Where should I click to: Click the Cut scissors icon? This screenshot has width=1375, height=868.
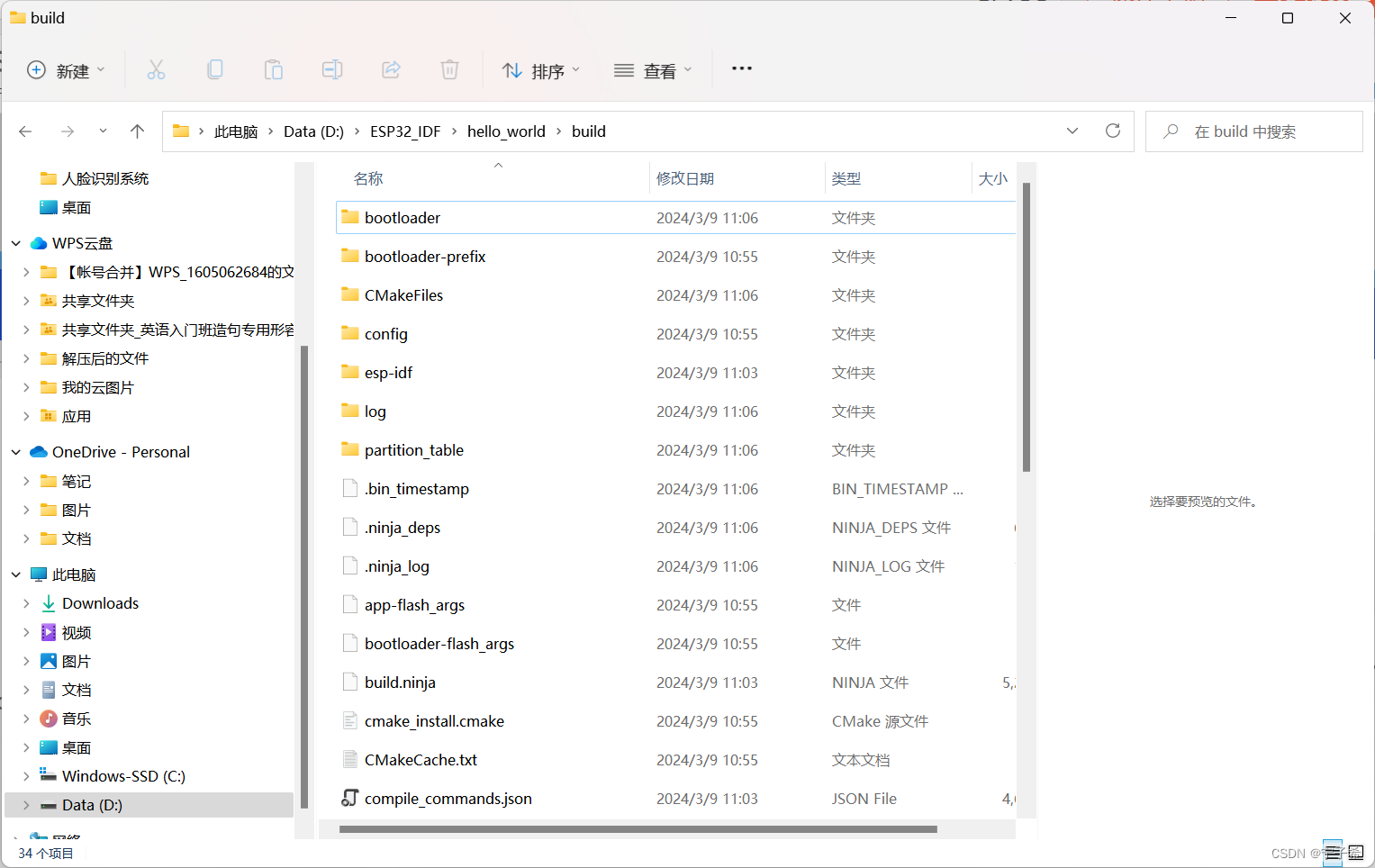click(156, 69)
